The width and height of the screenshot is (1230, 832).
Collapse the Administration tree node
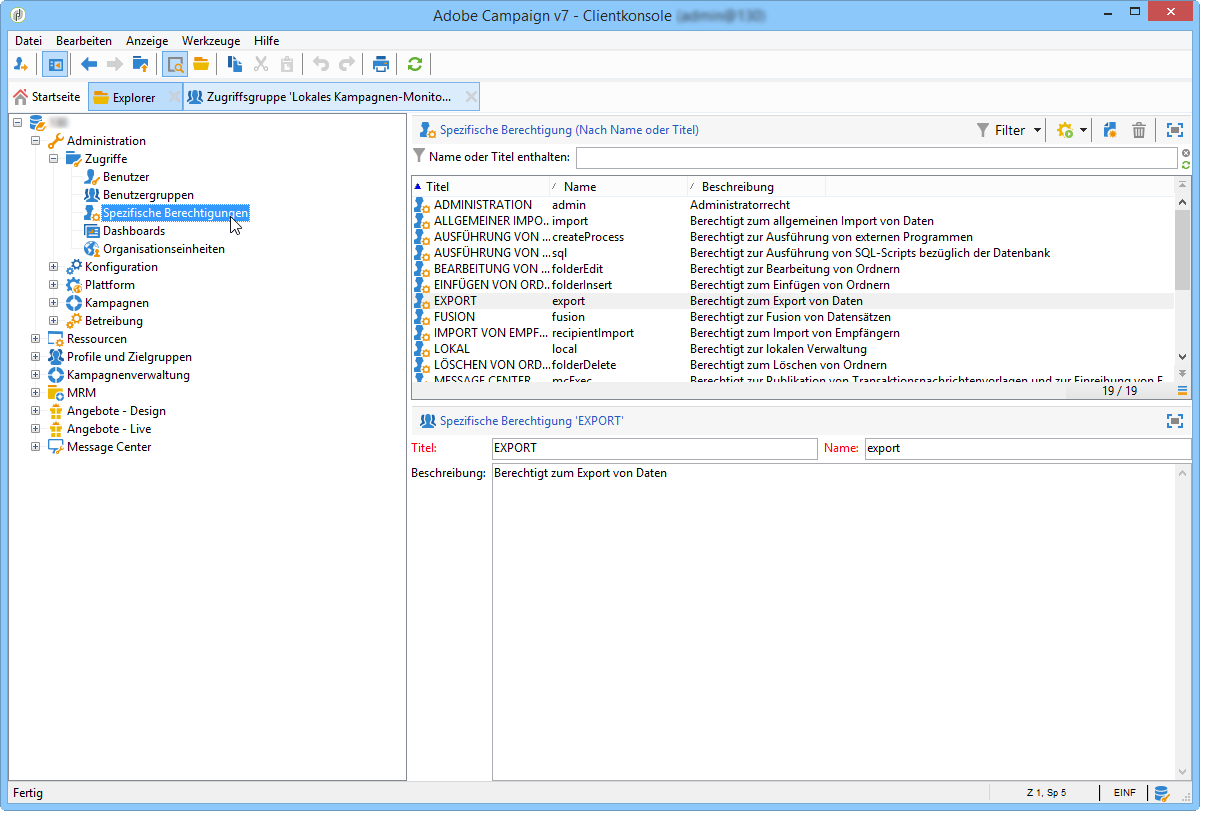tap(36, 141)
